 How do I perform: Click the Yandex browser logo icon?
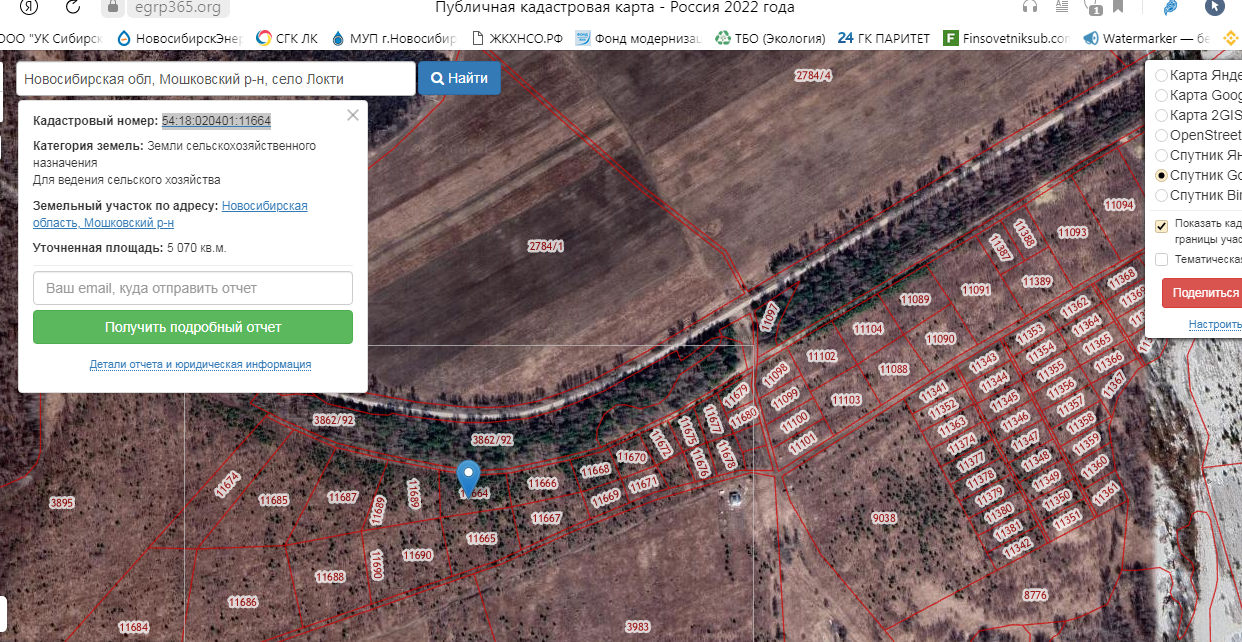[x=30, y=7]
